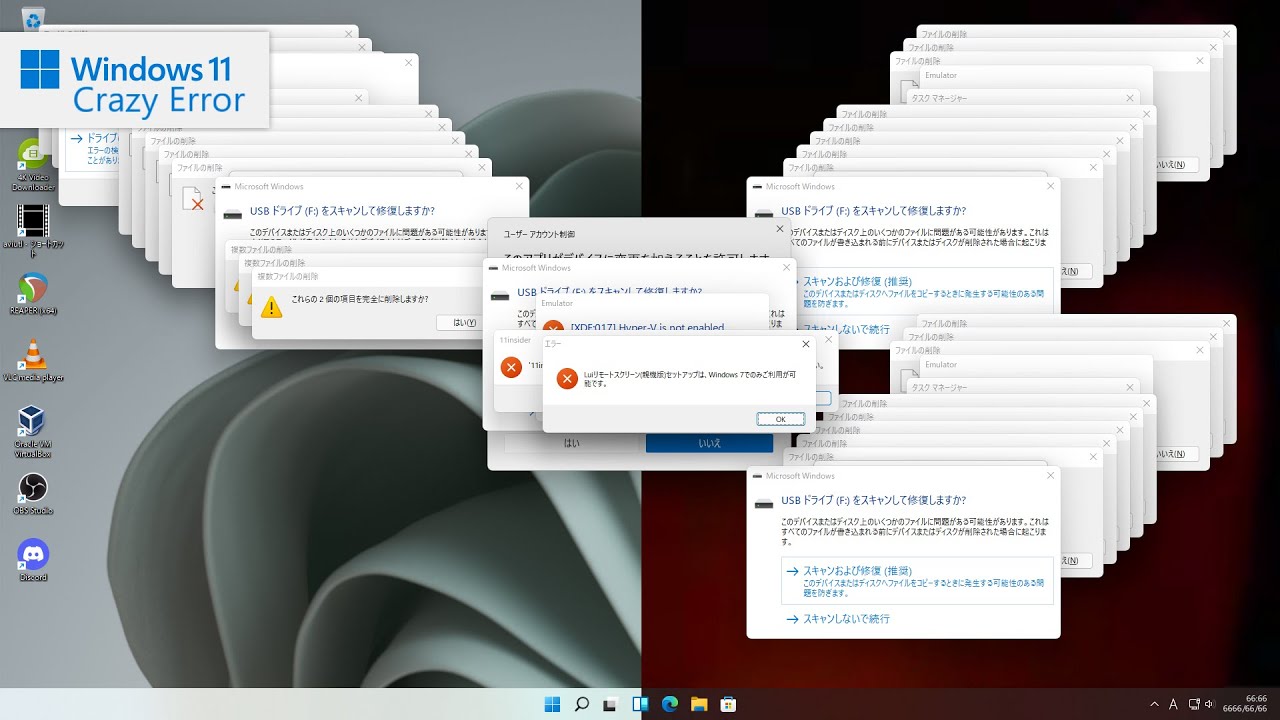
Task: Launch 4K Video Downloader from desktop
Action: tap(32, 166)
